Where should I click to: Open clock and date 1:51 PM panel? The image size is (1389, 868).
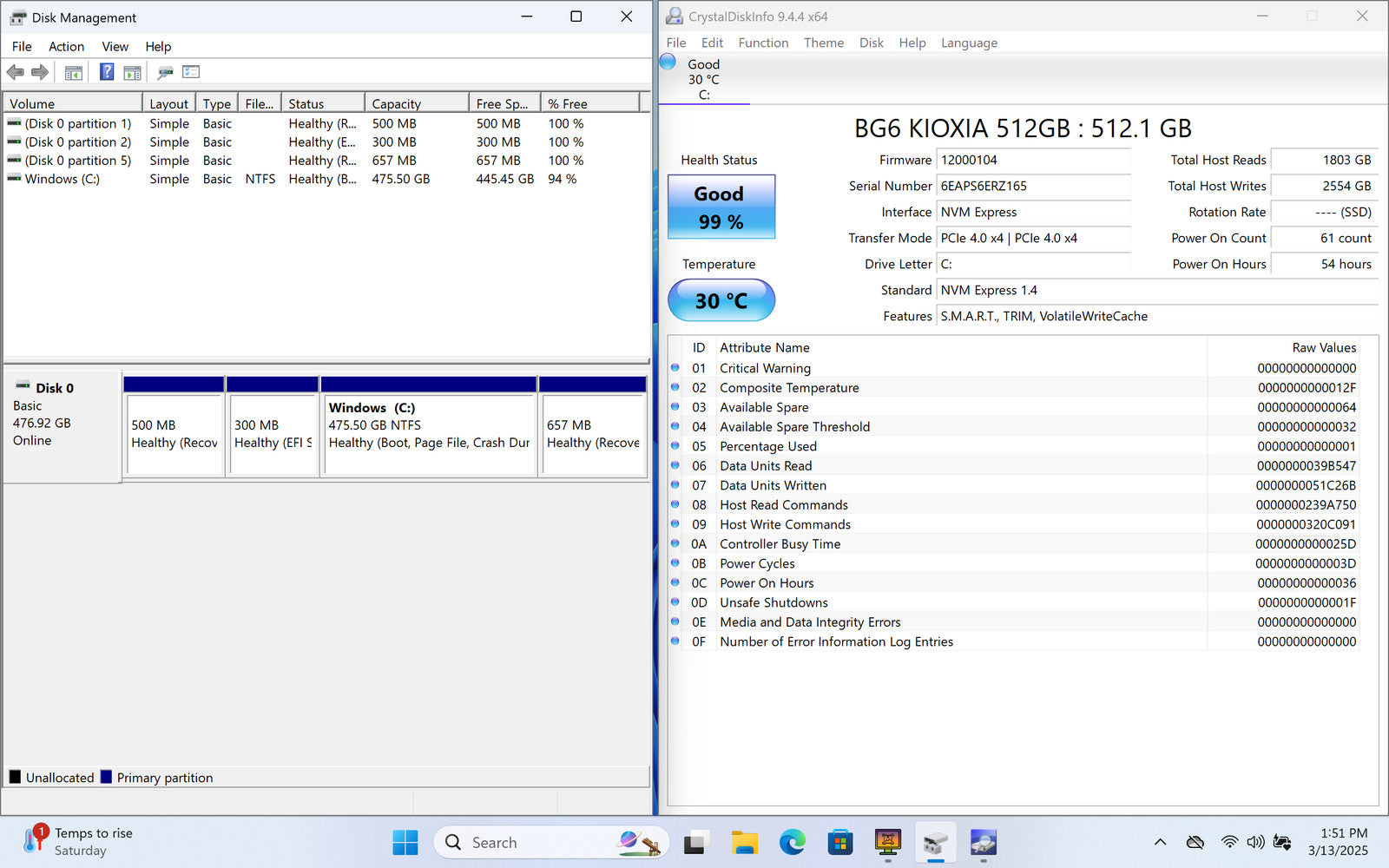[1338, 841]
